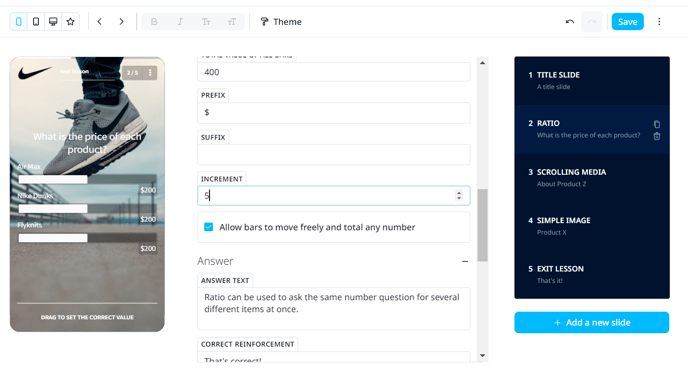Click the Nike swoosh logo in preview

coord(34,72)
